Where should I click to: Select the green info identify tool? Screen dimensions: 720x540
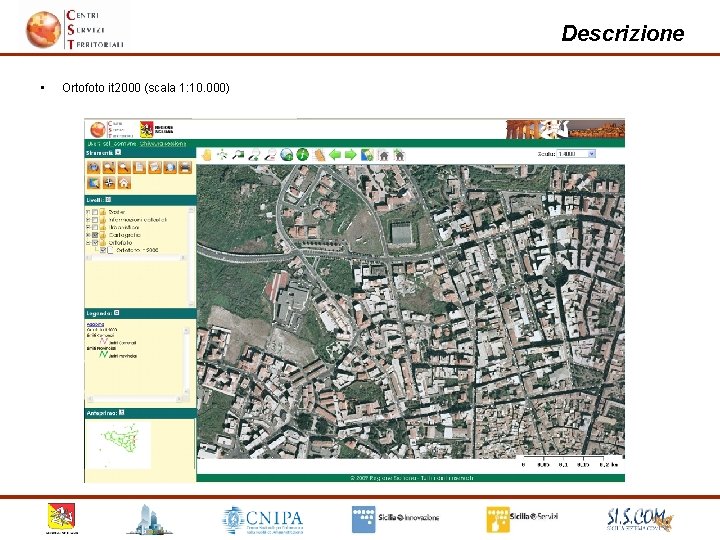(x=302, y=155)
